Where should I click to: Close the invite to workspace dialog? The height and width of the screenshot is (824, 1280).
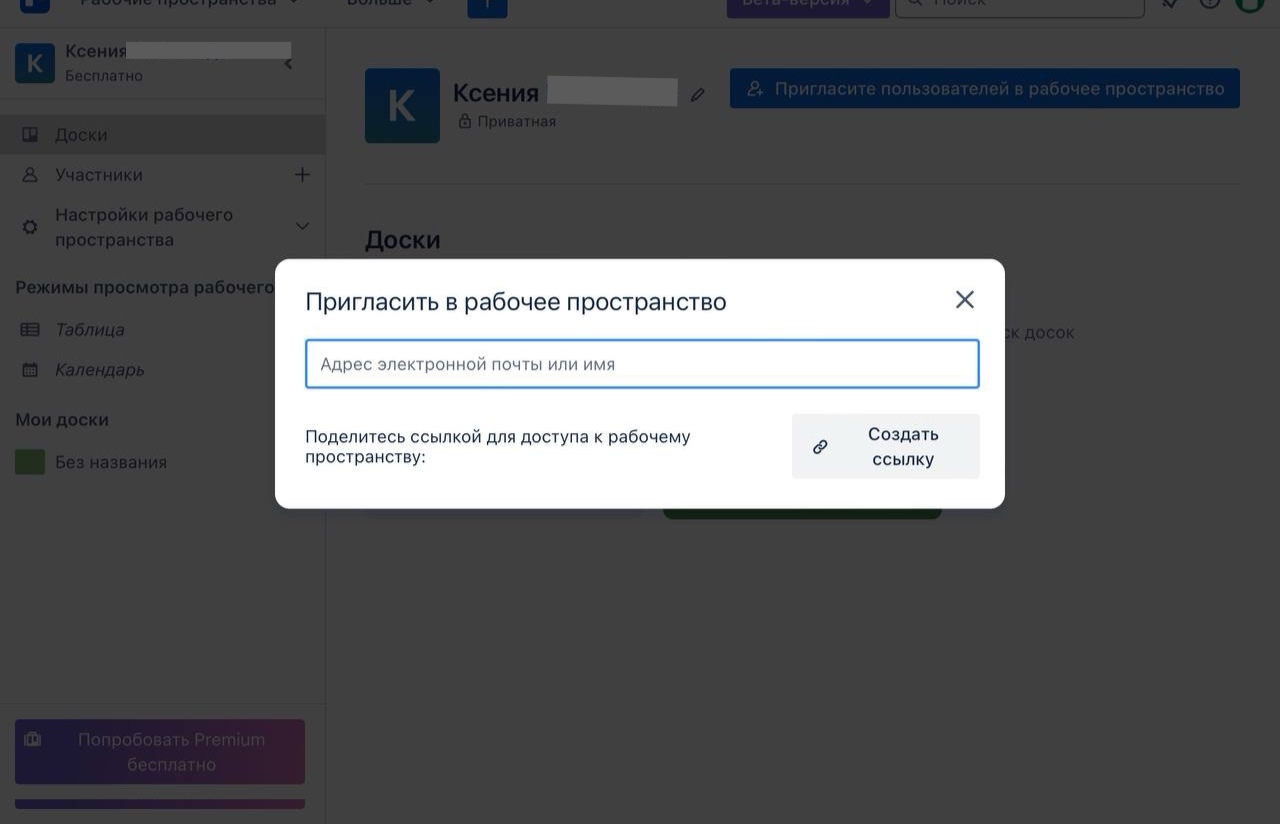[x=964, y=299]
